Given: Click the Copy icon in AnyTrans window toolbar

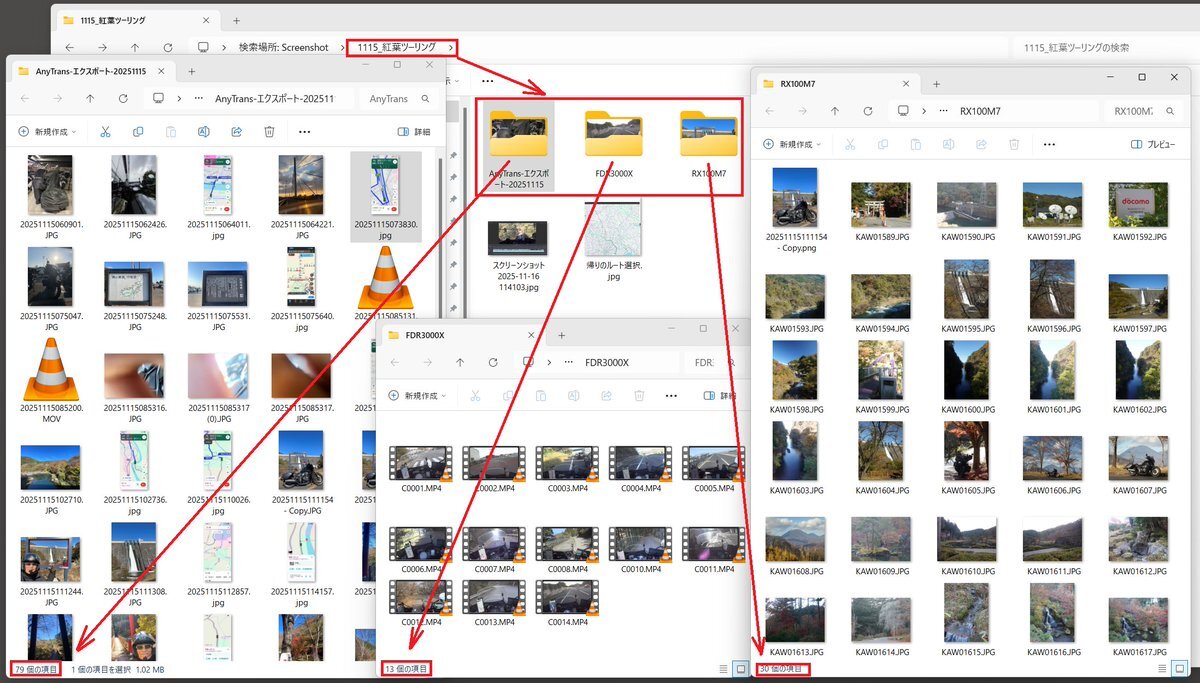Looking at the screenshot, I should (x=138, y=131).
